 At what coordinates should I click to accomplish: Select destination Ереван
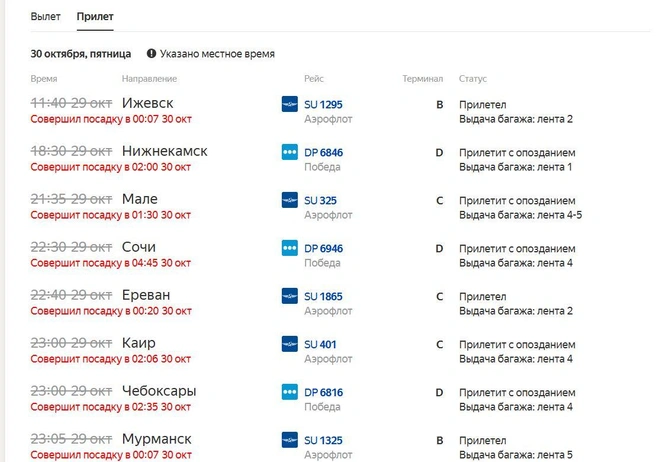click(146, 295)
